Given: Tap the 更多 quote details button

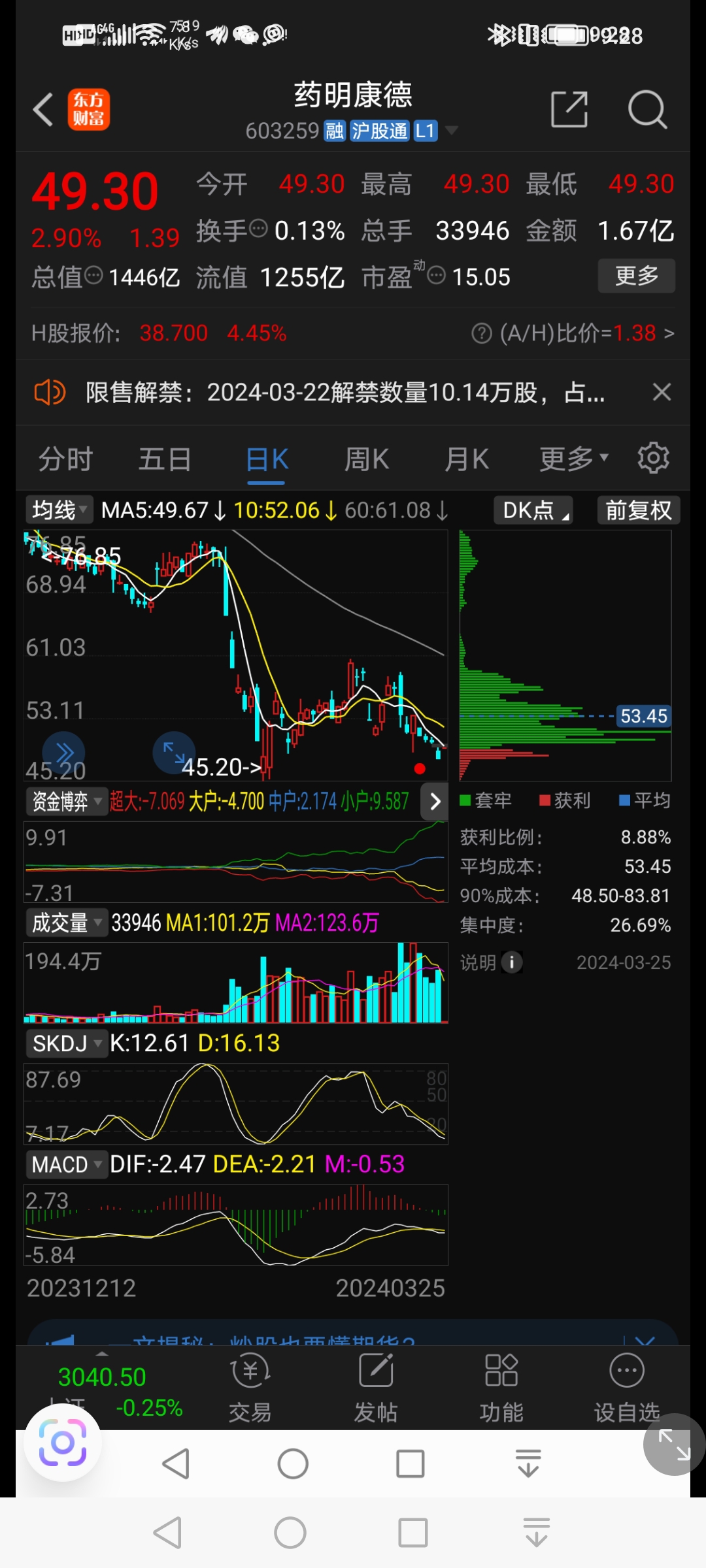Looking at the screenshot, I should click(x=637, y=276).
